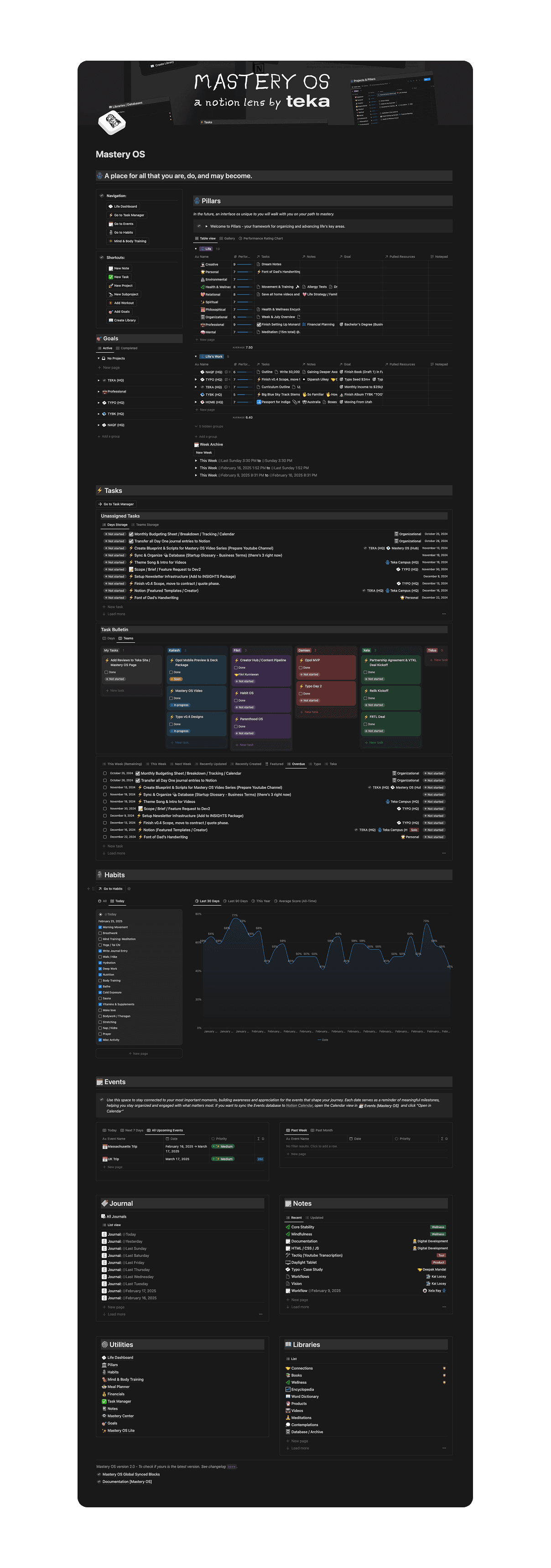The height and width of the screenshot is (1568, 551).
Task: Expand TEKA (HQ) group under Goals
Action: coord(99,380)
